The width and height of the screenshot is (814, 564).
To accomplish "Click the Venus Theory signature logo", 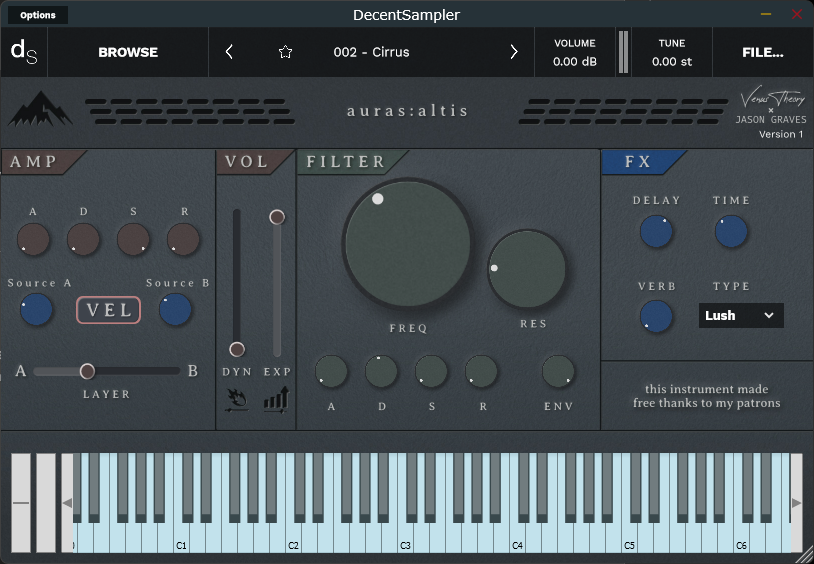I will 772,97.
